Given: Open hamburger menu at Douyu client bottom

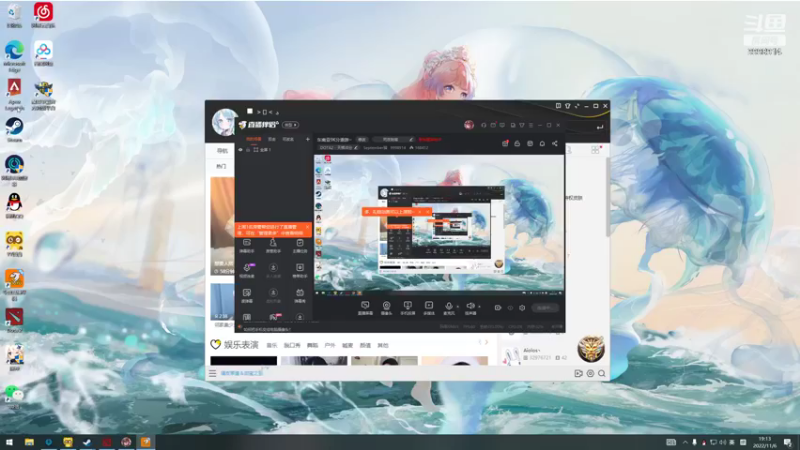Looking at the screenshot, I should pos(213,373).
